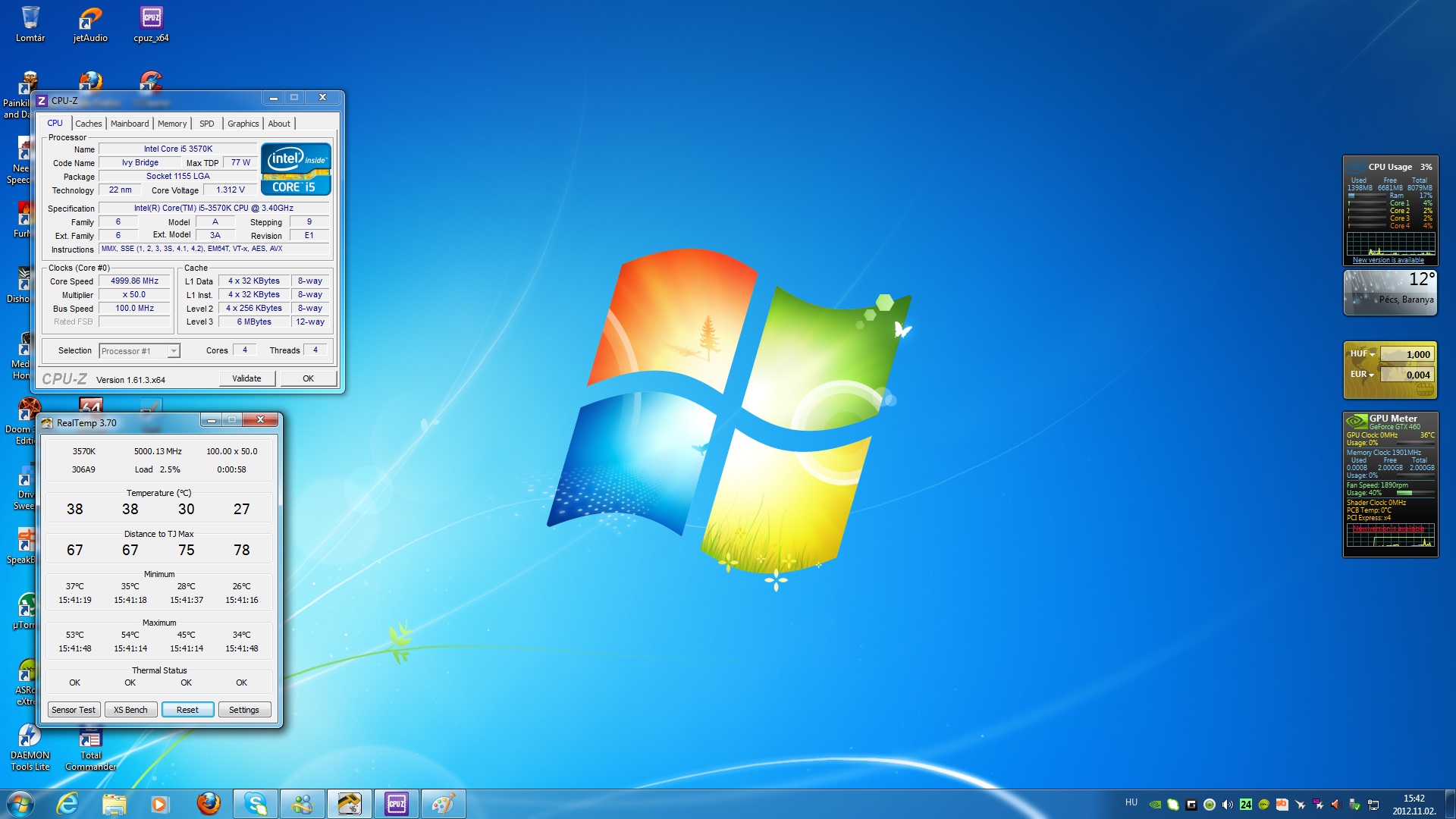Viewport: 1456px width, 819px height.
Task: Click the Core Voltage value 1.312 V
Action: [x=230, y=190]
